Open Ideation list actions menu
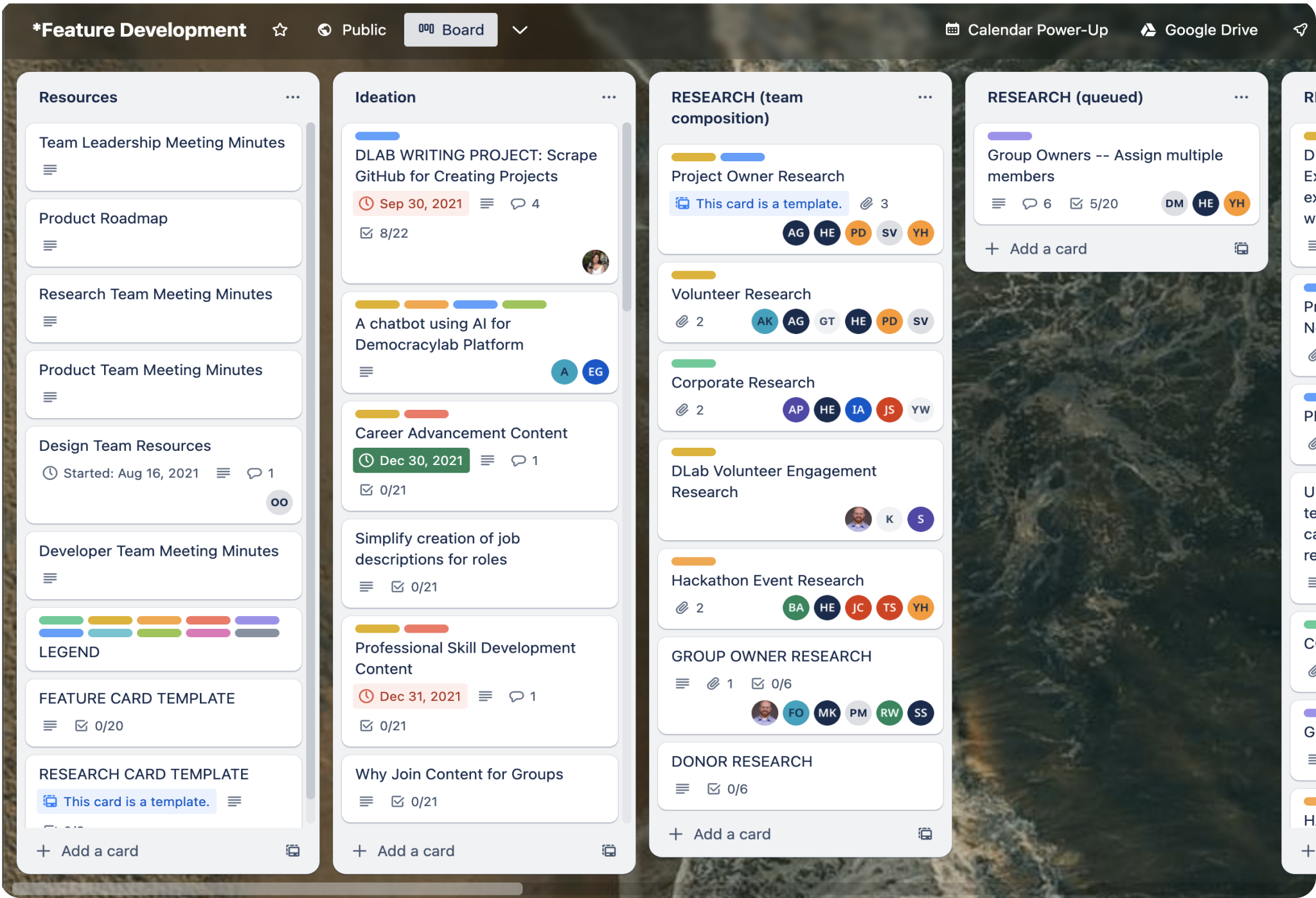 pyautogui.click(x=609, y=97)
